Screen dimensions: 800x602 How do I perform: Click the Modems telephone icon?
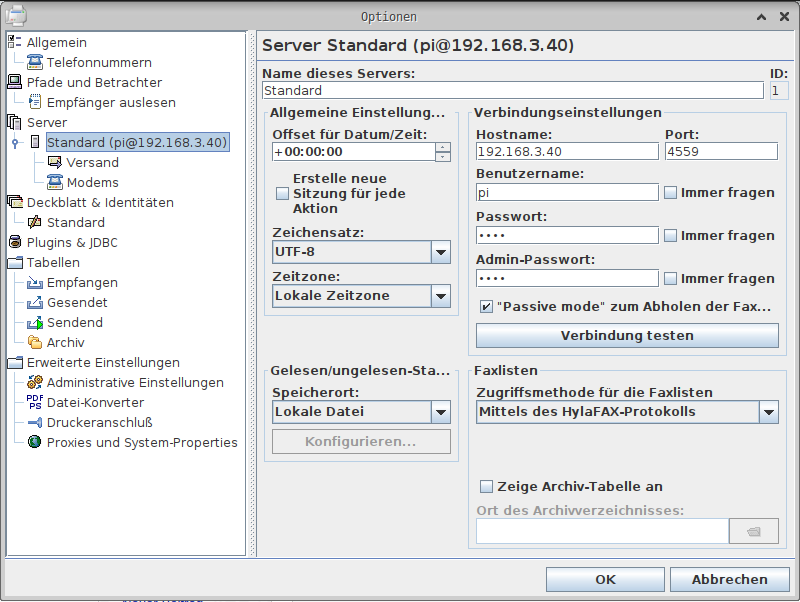coord(55,182)
